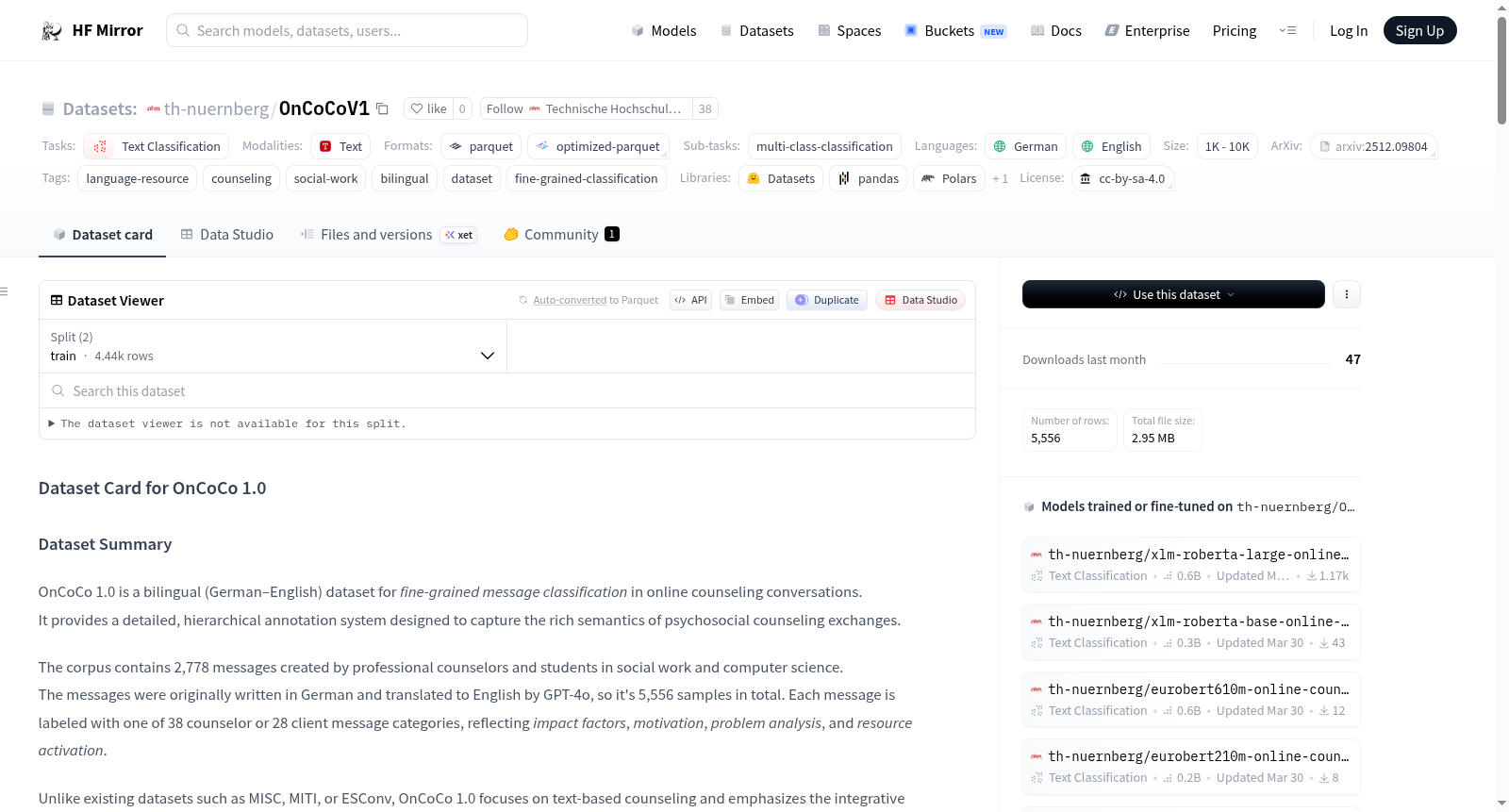The height and width of the screenshot is (812, 1509).
Task: Open the Docs navigation item
Action: pos(1055,31)
